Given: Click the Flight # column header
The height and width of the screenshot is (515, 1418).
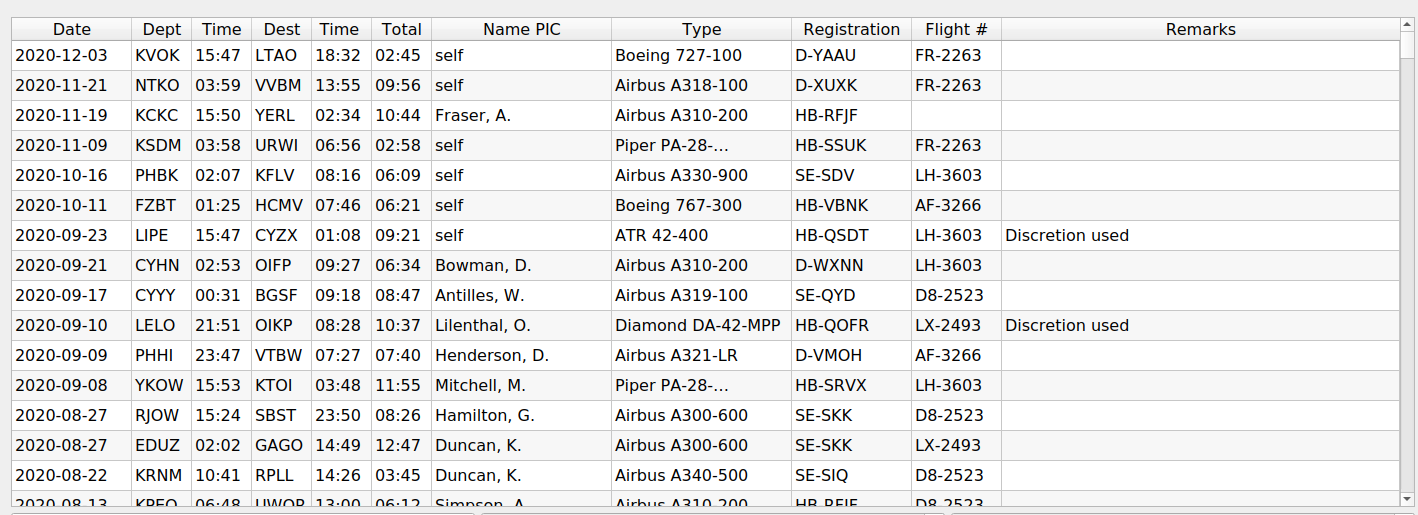Looking at the screenshot, I should pyautogui.click(x=957, y=30).
